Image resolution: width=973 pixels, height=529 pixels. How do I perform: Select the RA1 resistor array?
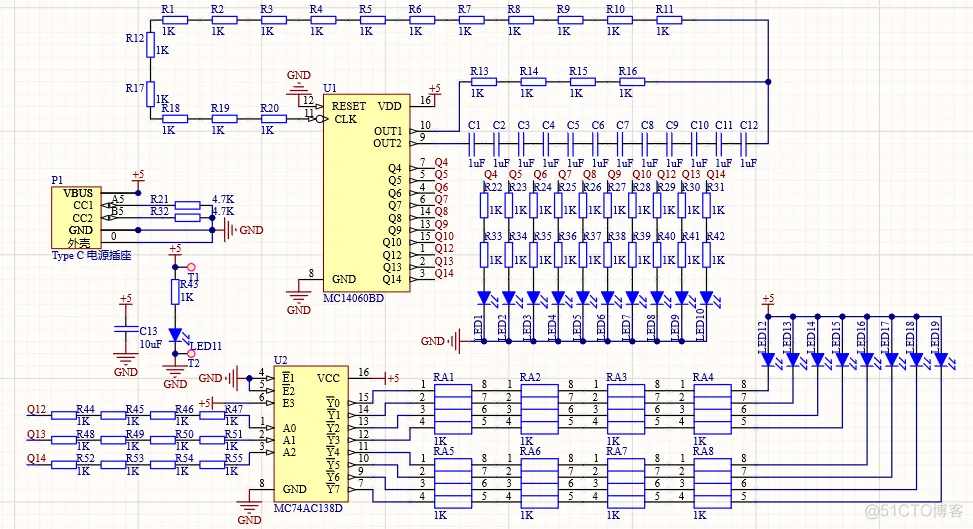click(x=453, y=409)
